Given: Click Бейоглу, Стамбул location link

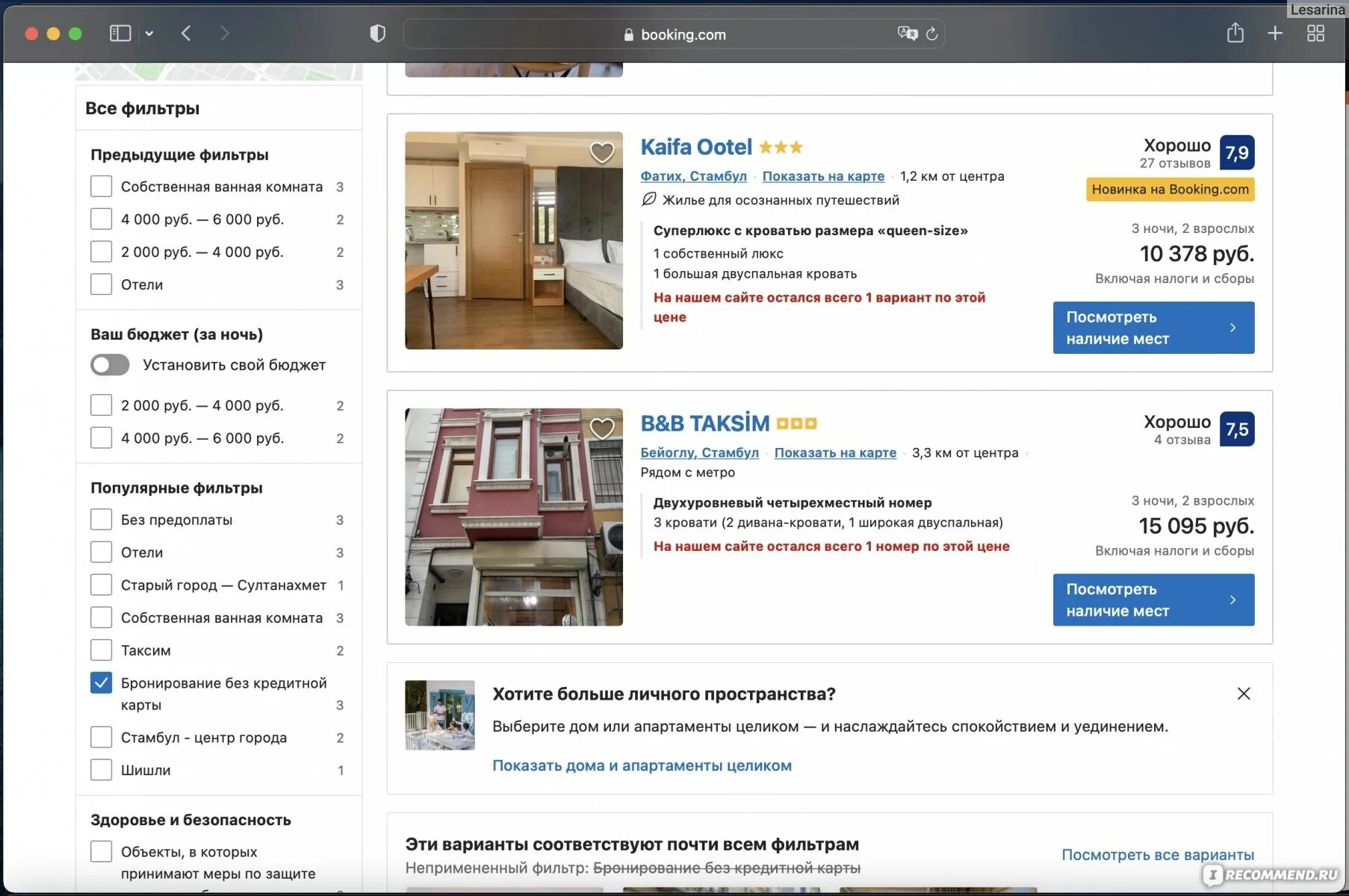Looking at the screenshot, I should tap(699, 452).
